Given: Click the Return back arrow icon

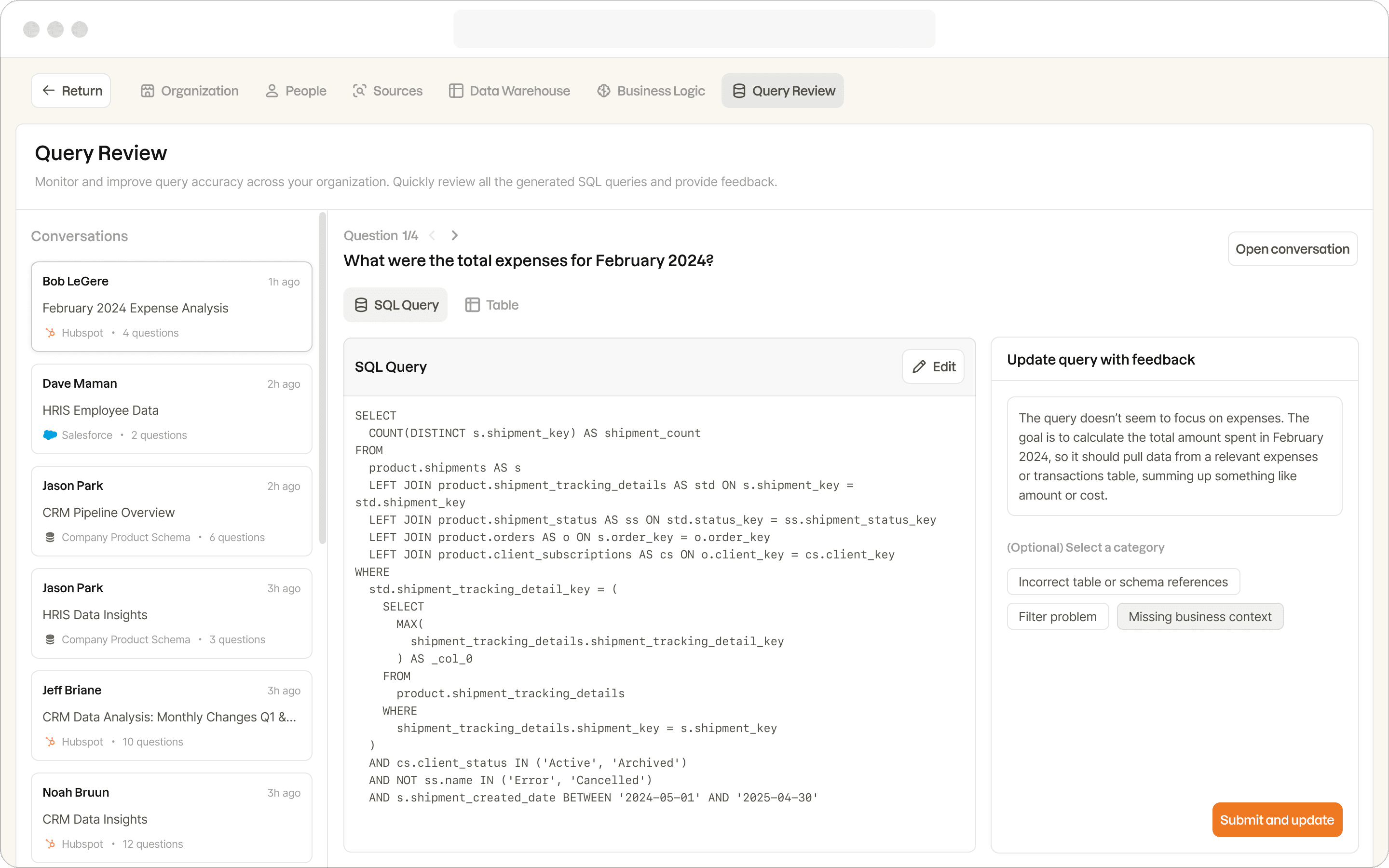Looking at the screenshot, I should 49,91.
